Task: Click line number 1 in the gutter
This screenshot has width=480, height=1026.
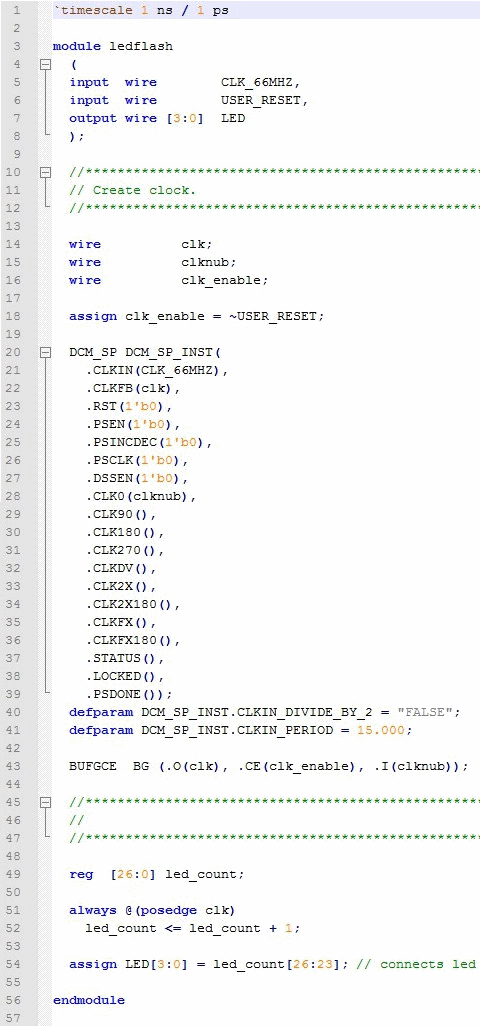Action: [16, 11]
